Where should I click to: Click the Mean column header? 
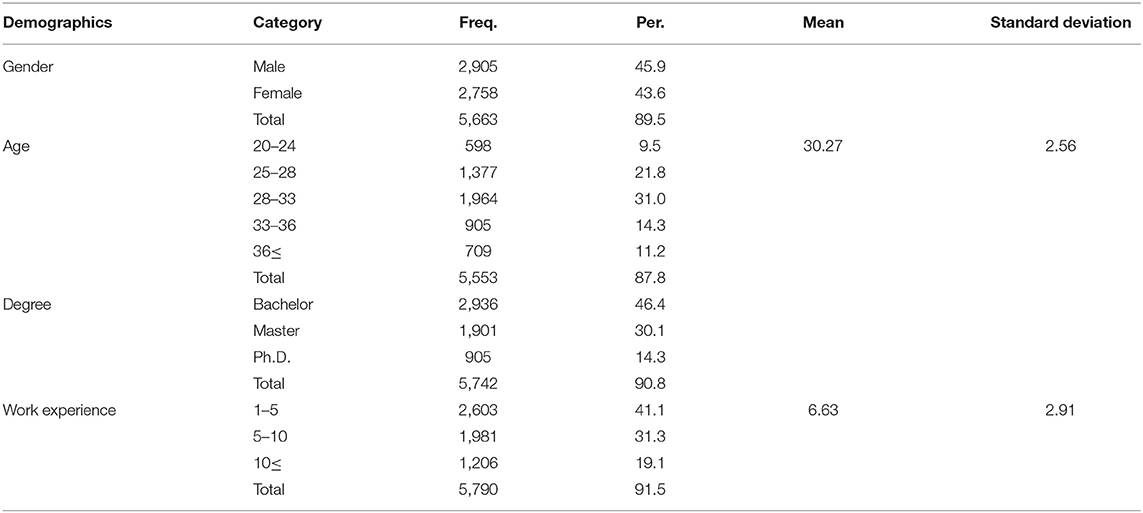point(823,23)
